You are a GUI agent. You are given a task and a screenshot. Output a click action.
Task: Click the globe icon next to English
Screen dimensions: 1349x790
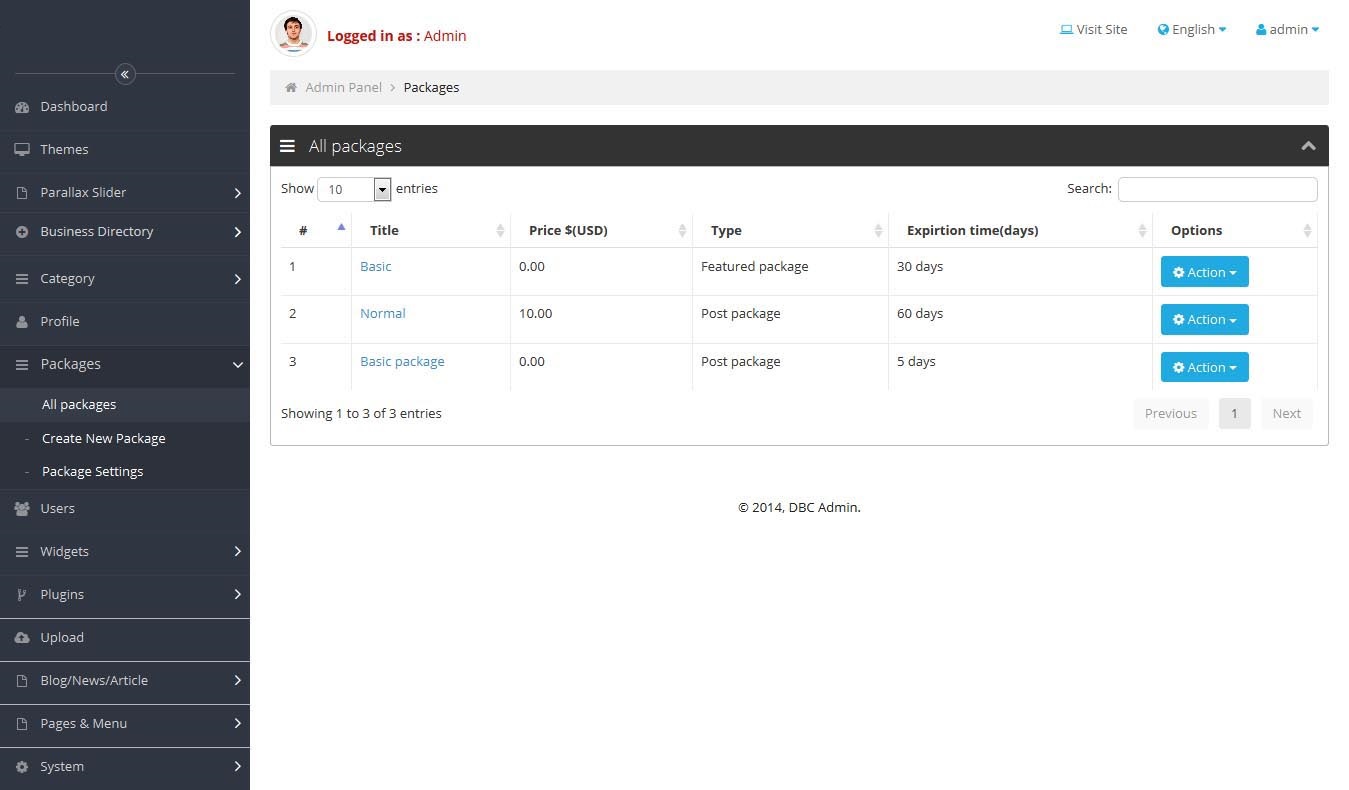[x=1164, y=30]
